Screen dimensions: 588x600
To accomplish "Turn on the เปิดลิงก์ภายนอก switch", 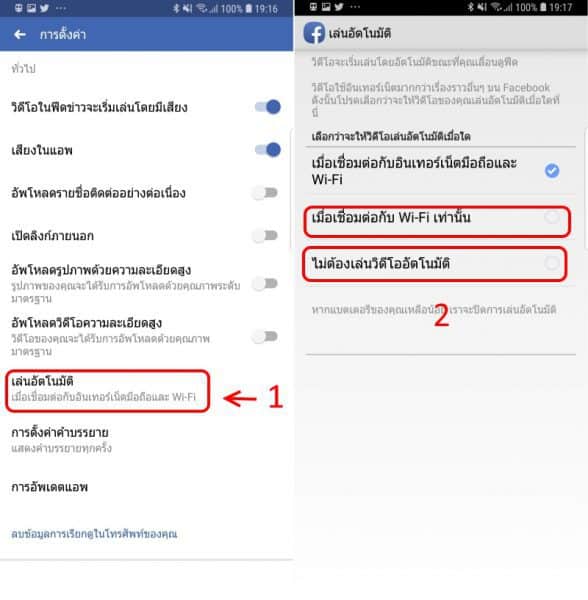I will (x=265, y=235).
